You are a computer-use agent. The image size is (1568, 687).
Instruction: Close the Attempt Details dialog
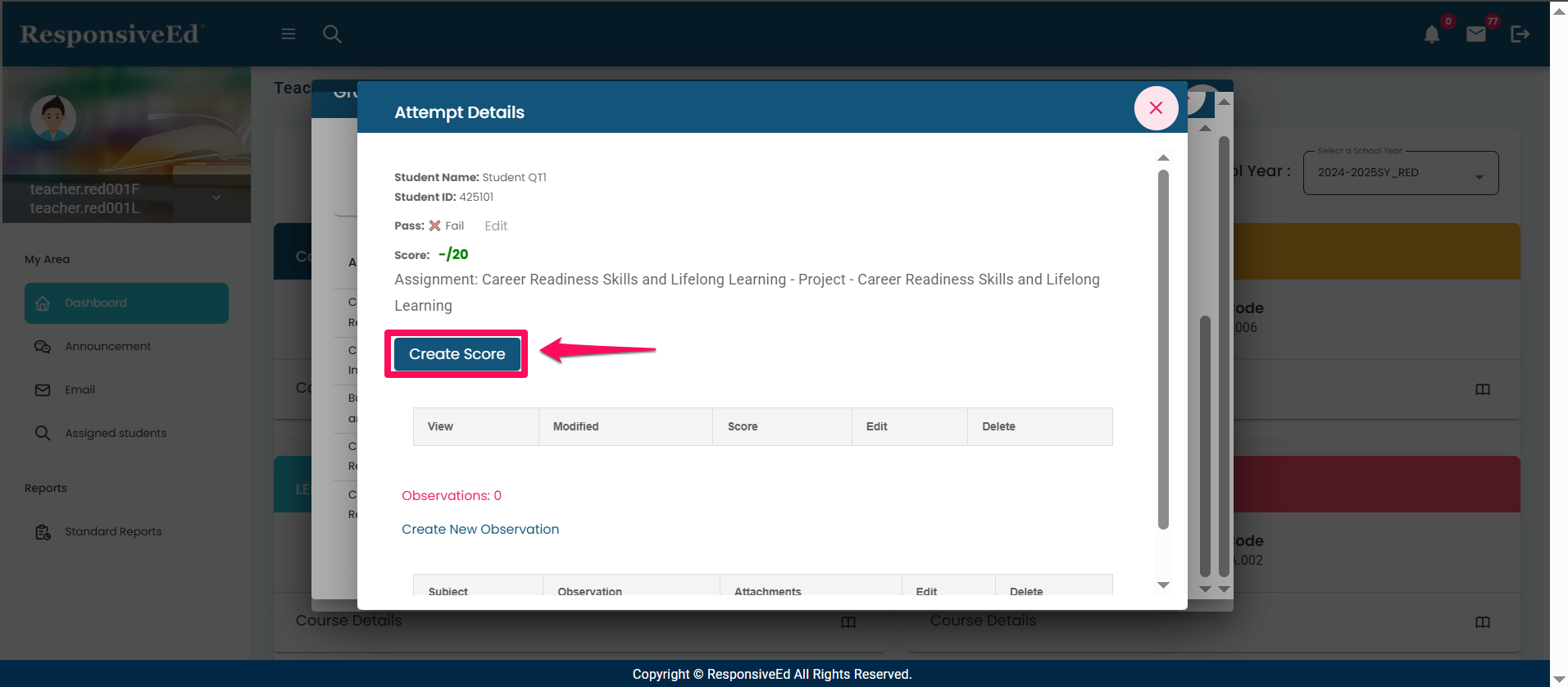[1156, 108]
